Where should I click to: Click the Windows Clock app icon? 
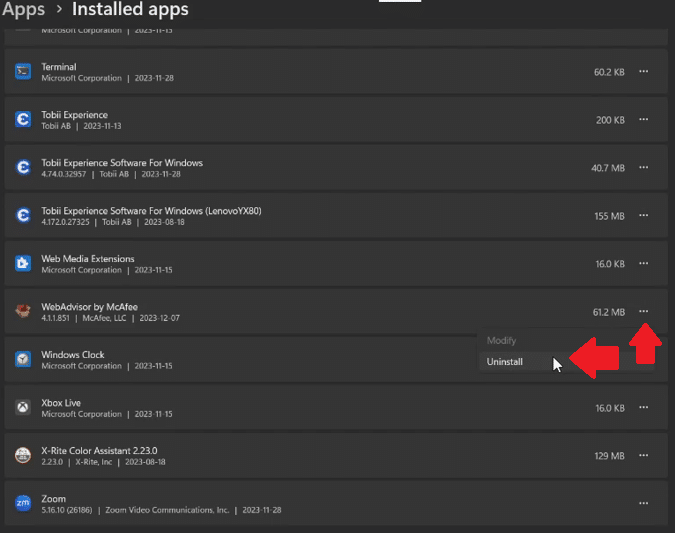(x=23, y=359)
